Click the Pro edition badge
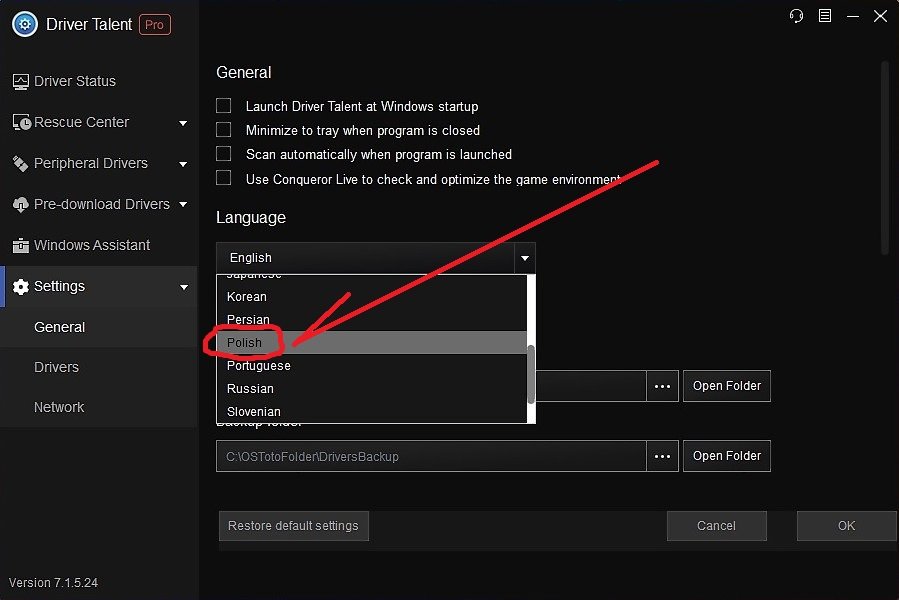899x600 pixels. 155,25
